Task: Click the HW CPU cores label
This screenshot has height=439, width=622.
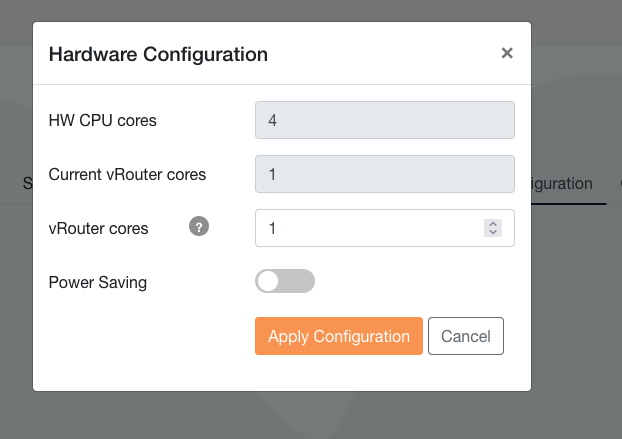Action: click(x=102, y=121)
